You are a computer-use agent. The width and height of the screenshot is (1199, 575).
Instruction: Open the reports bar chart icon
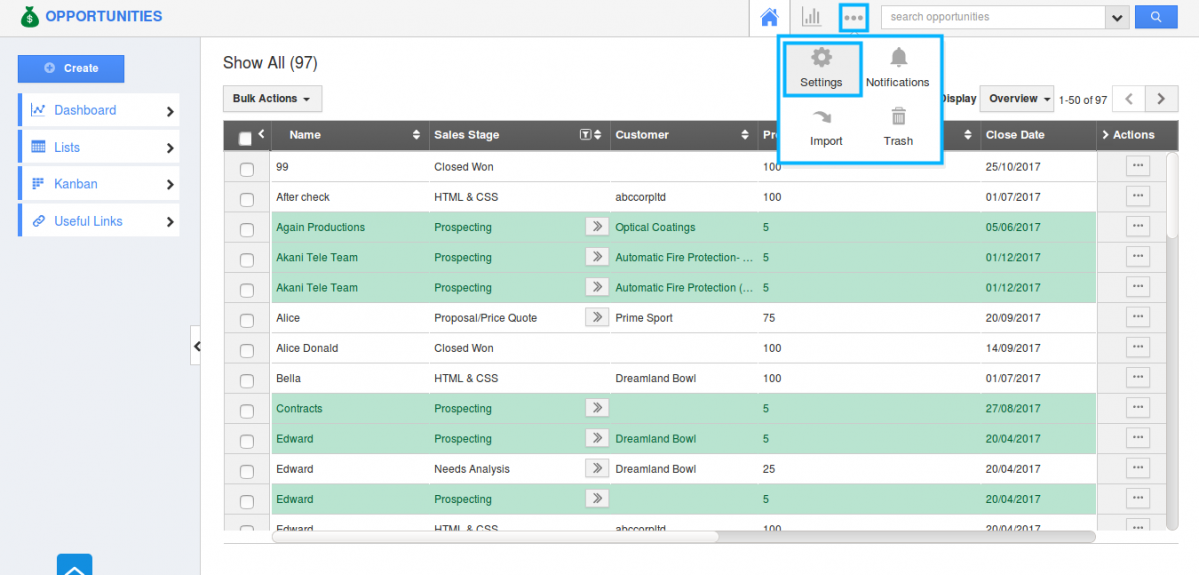pyautogui.click(x=811, y=17)
